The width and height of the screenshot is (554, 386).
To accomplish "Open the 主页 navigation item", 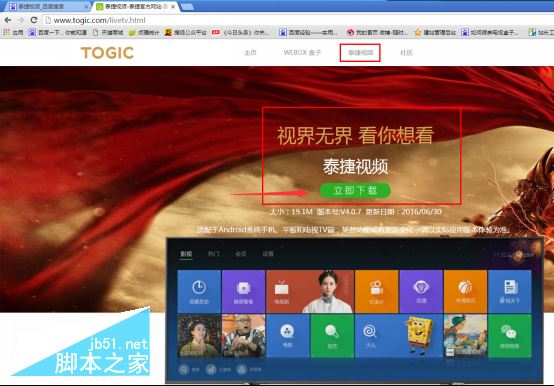I will [x=250, y=53].
